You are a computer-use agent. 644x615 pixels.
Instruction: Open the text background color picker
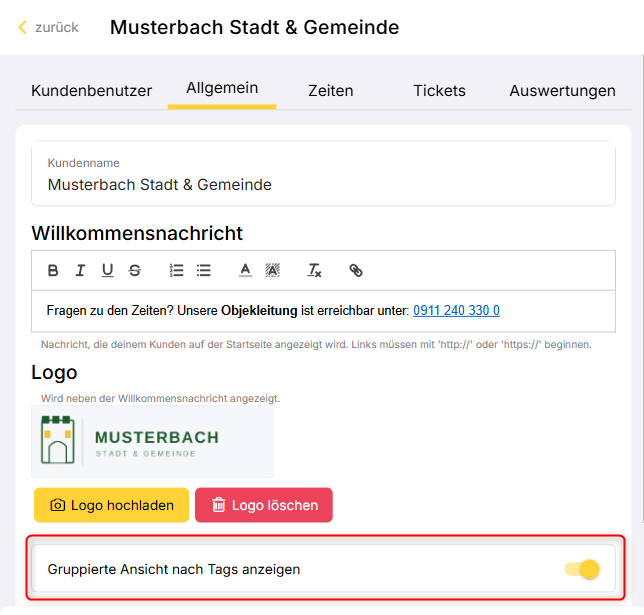(x=272, y=271)
